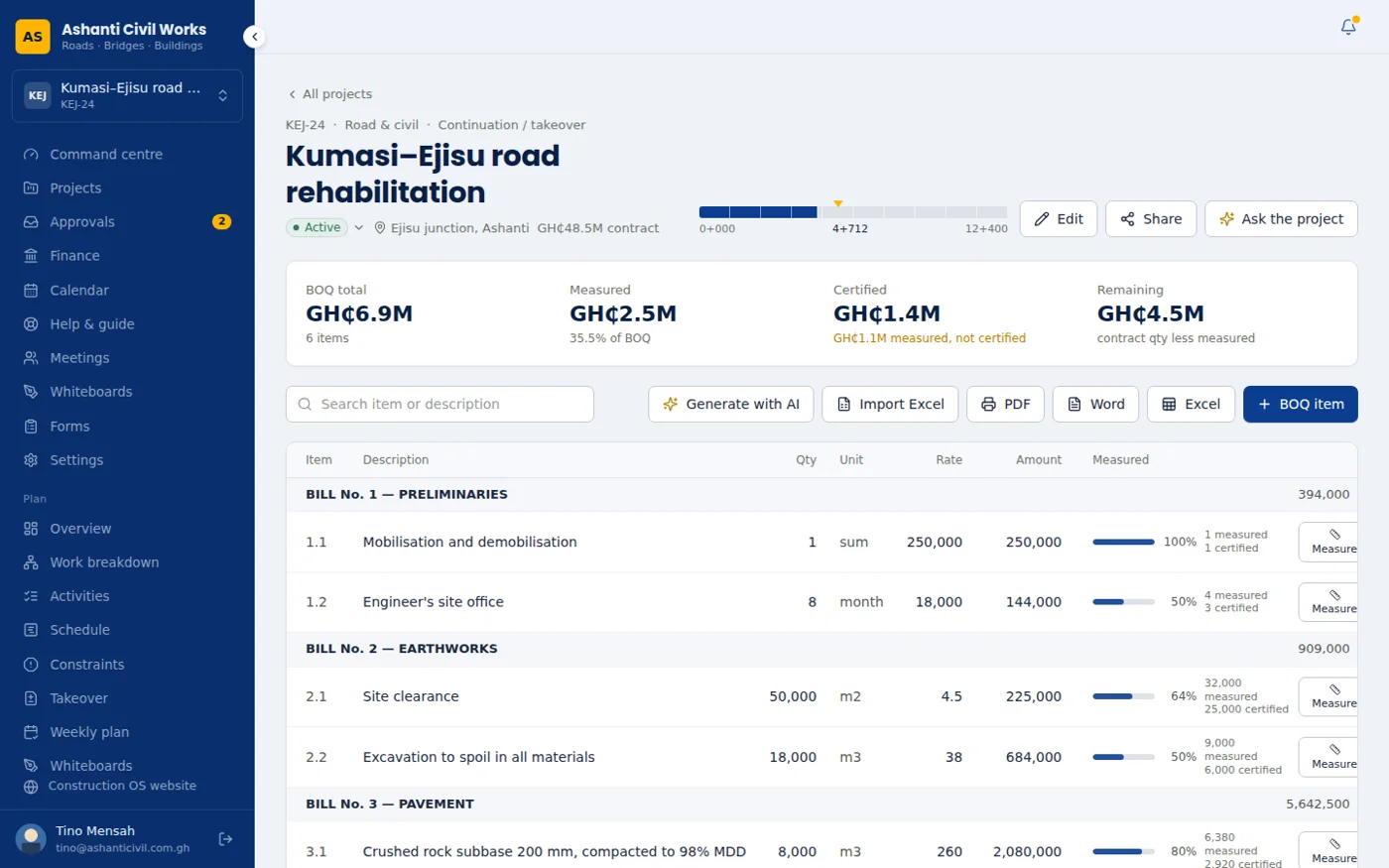
Task: Click the 64% measured bar for Site clearance
Action: click(1123, 696)
